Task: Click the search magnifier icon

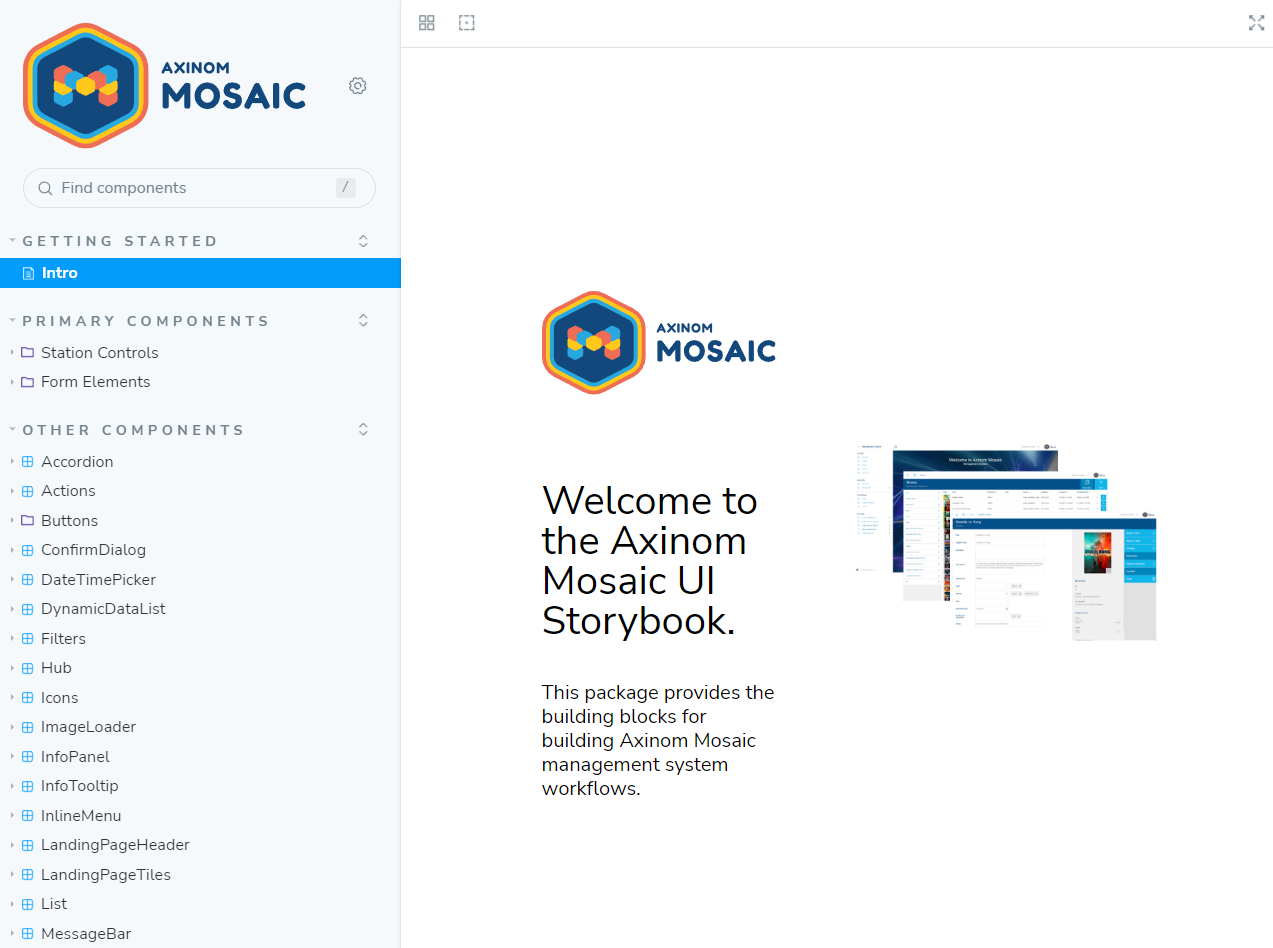Action: pos(45,188)
